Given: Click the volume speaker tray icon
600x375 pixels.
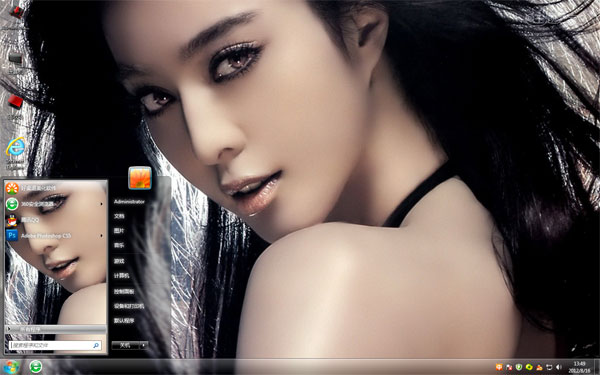Looking at the screenshot, I should [559, 367].
